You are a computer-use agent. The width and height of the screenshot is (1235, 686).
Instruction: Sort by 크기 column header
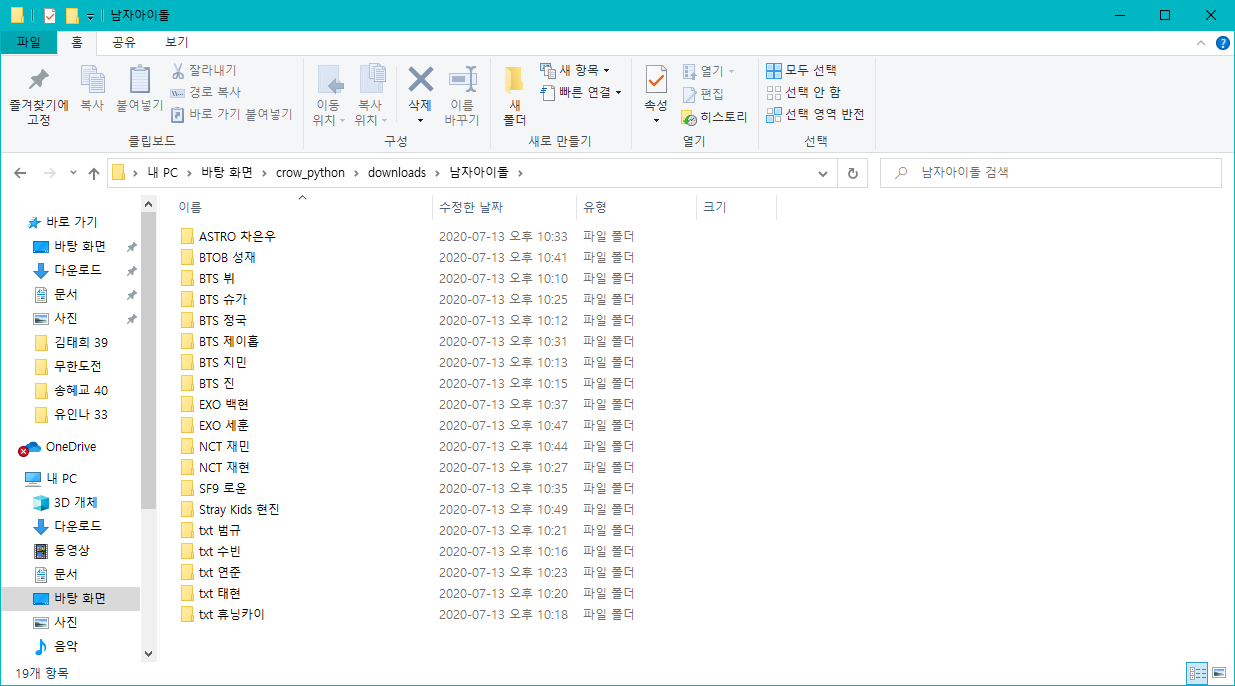tap(736, 207)
